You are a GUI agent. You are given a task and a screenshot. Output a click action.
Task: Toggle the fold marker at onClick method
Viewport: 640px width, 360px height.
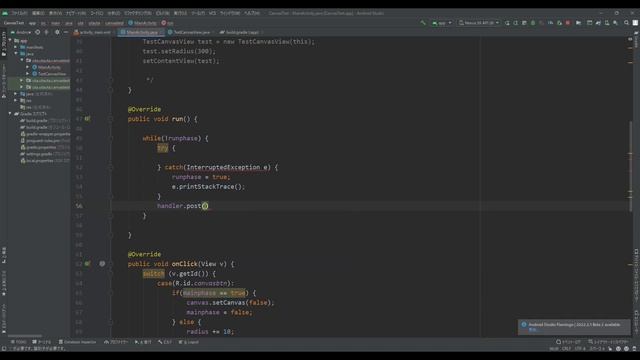(x=111, y=264)
